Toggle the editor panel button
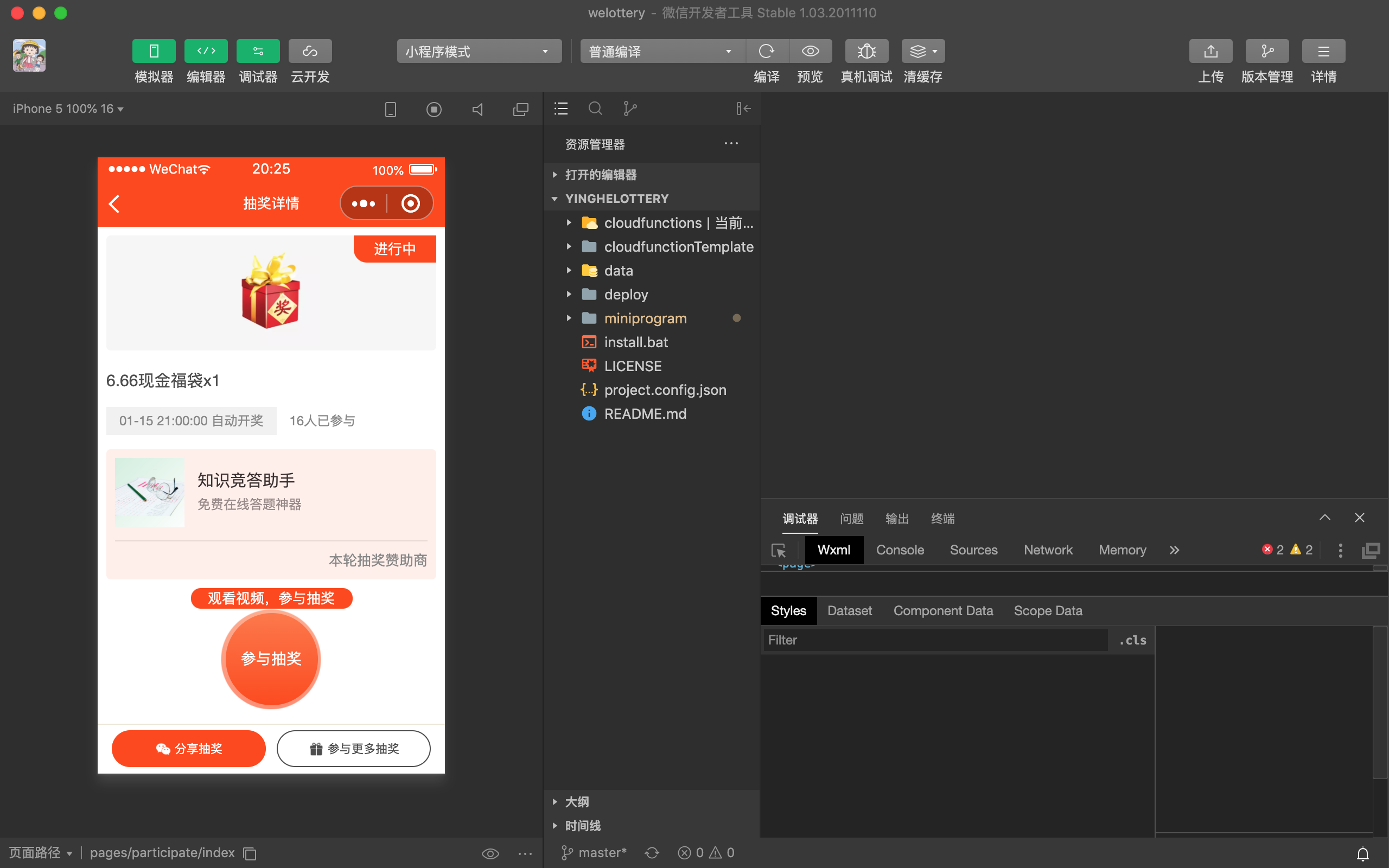1389x868 pixels. click(x=206, y=51)
